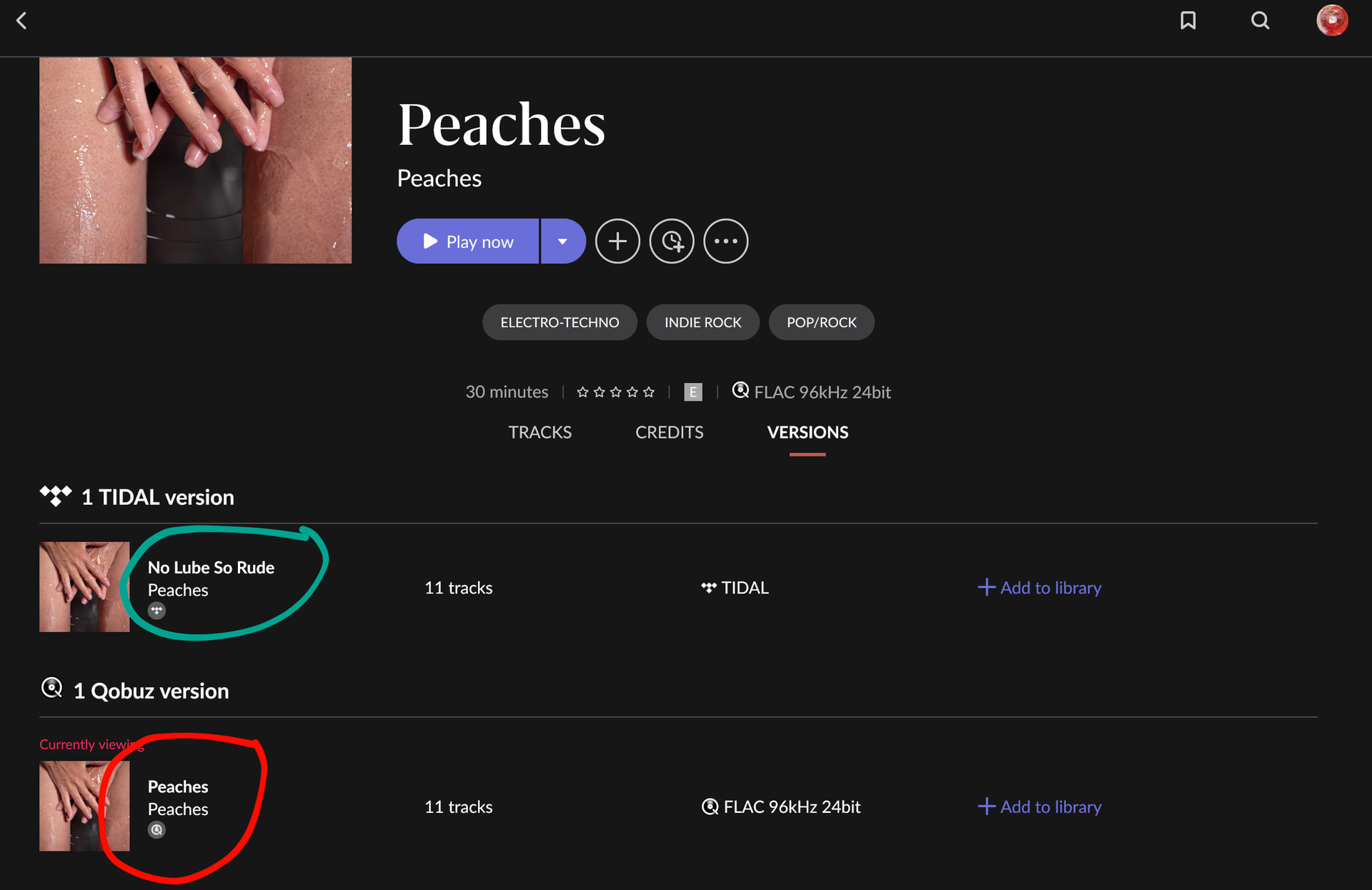1372x890 pixels.
Task: Open the bookmarks icon
Action: pos(1188,21)
